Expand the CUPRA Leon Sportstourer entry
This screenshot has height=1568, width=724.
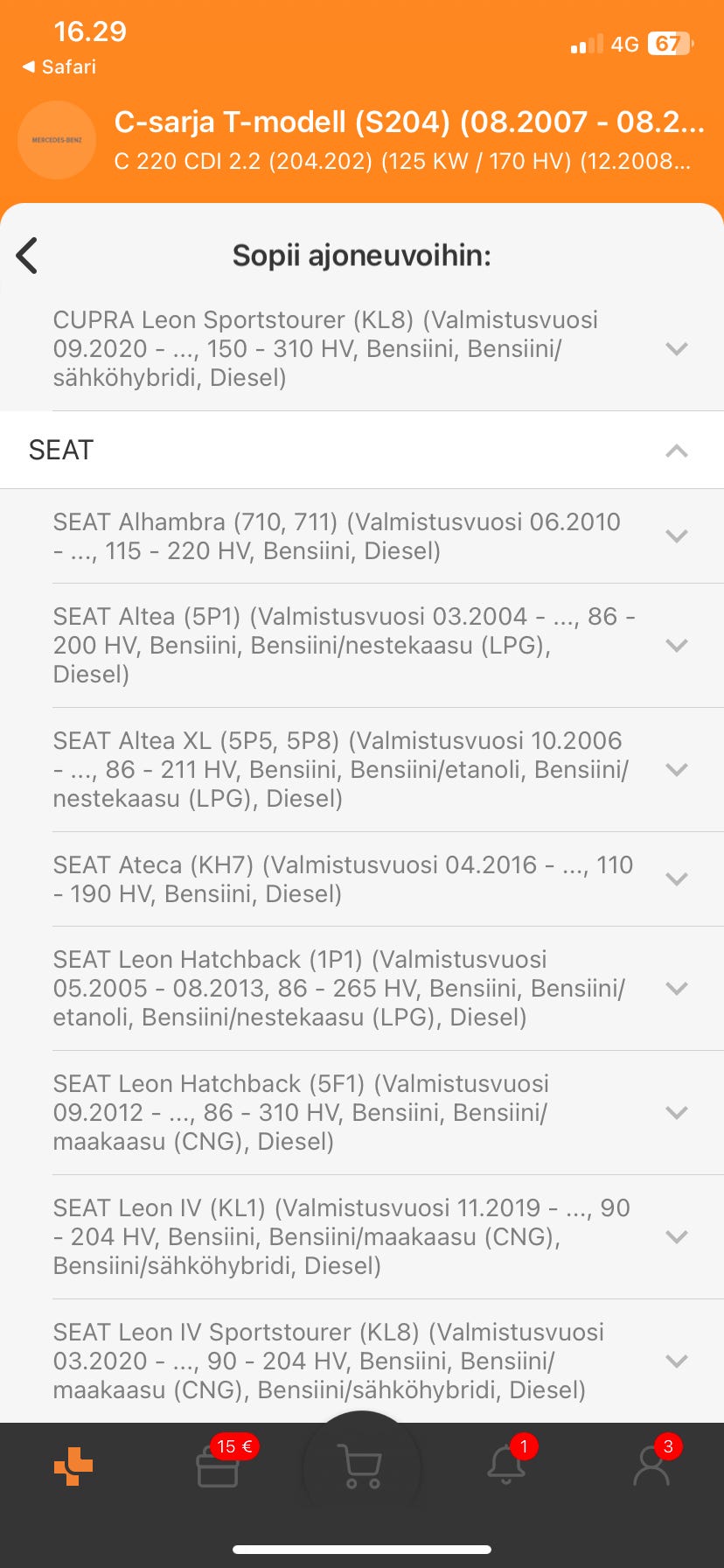tap(676, 349)
